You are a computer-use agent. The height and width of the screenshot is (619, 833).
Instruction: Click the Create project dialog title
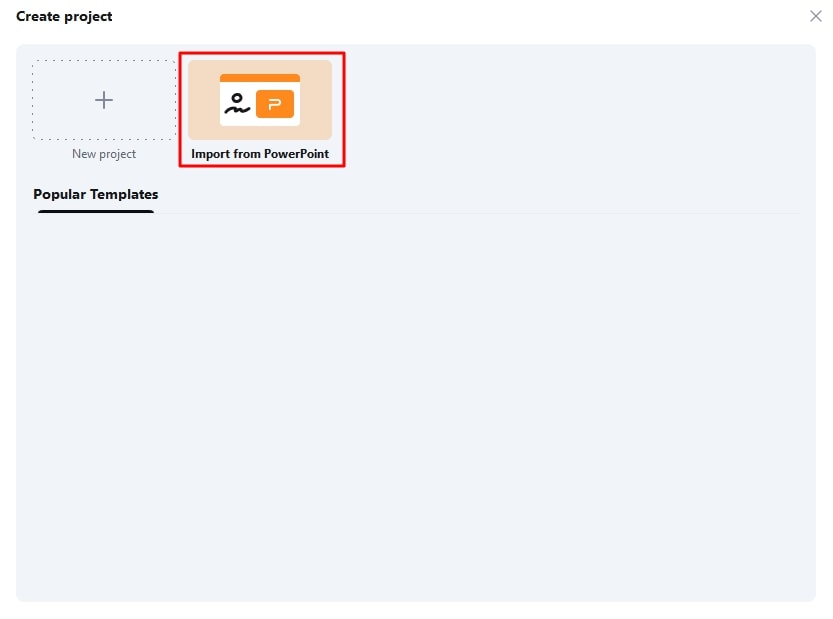64,16
